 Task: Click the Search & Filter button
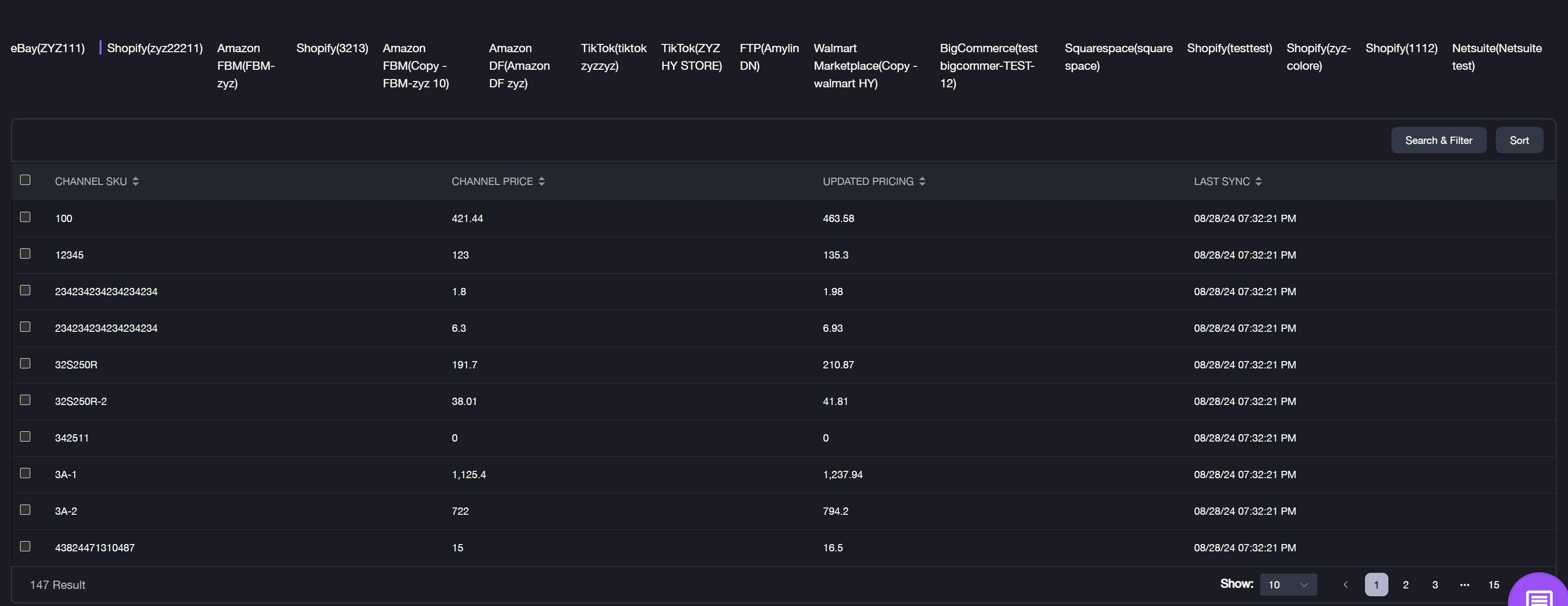[x=1439, y=140]
